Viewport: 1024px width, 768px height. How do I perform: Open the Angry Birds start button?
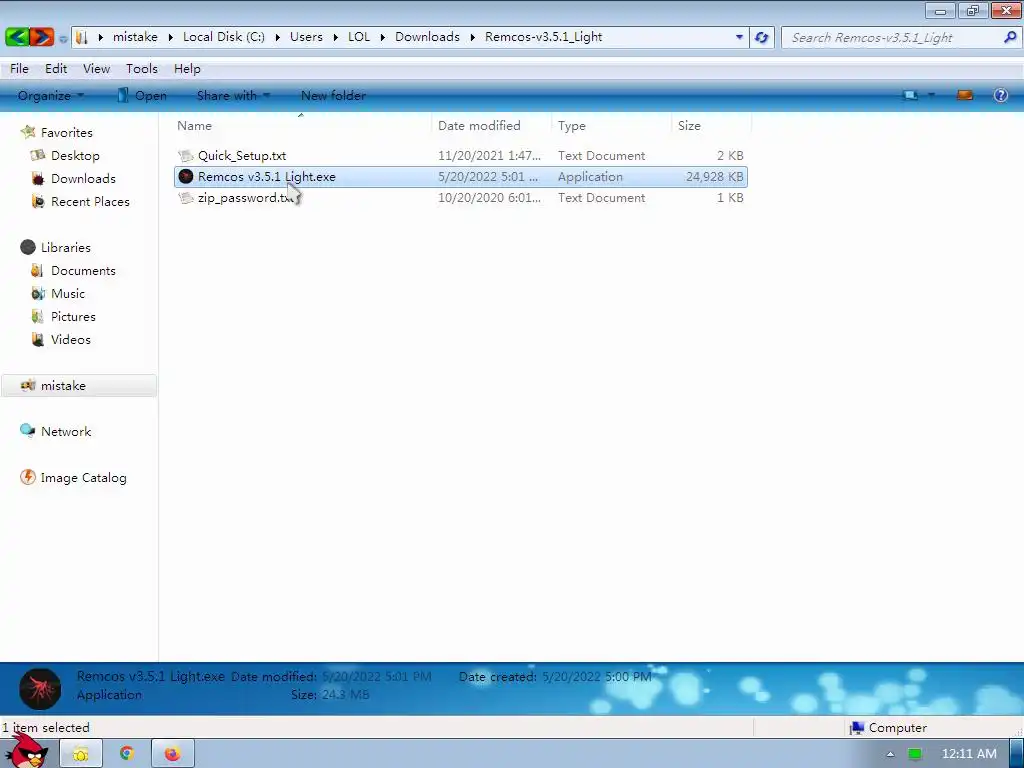(x=27, y=752)
